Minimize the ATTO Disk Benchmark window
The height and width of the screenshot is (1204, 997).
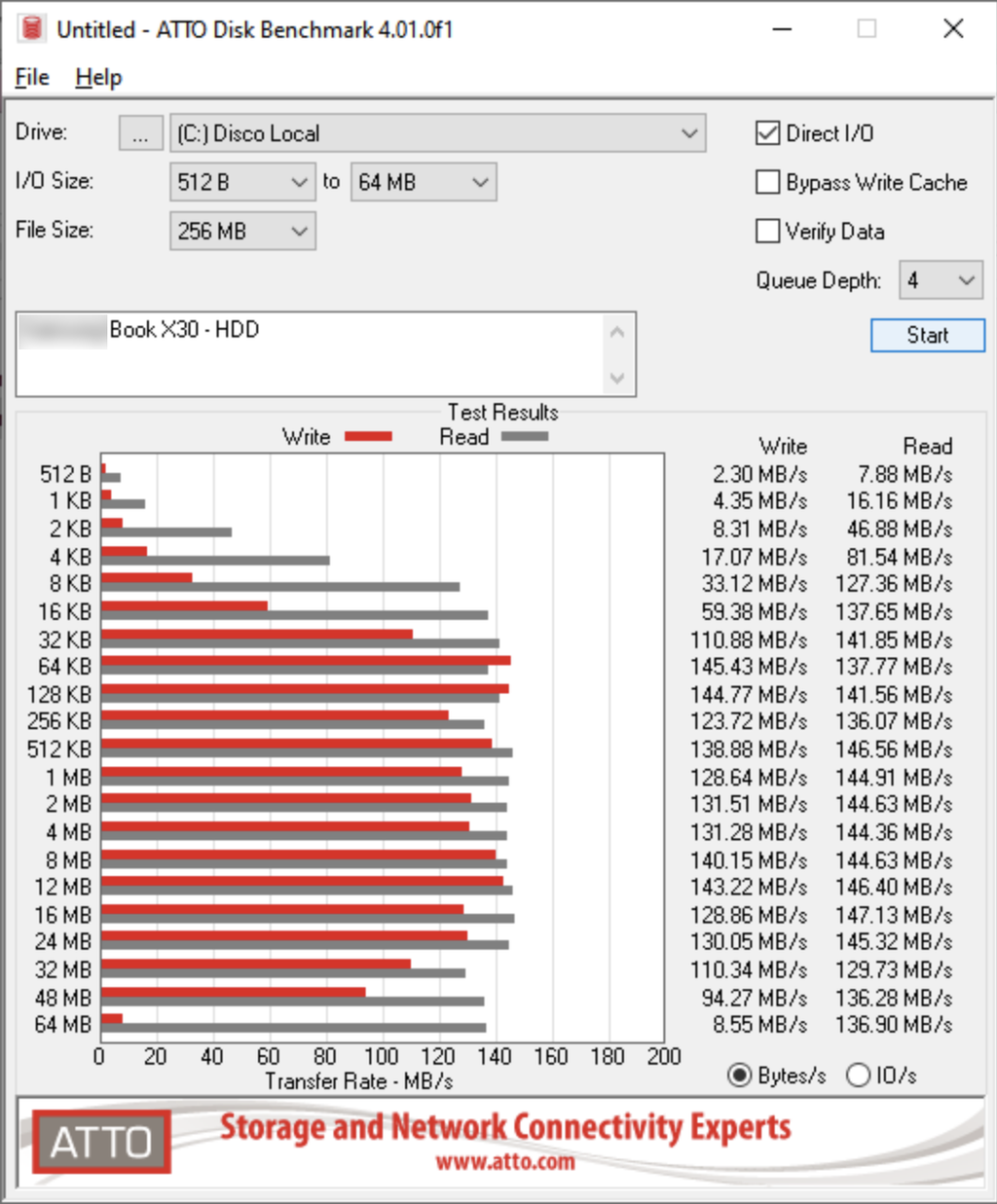781,28
